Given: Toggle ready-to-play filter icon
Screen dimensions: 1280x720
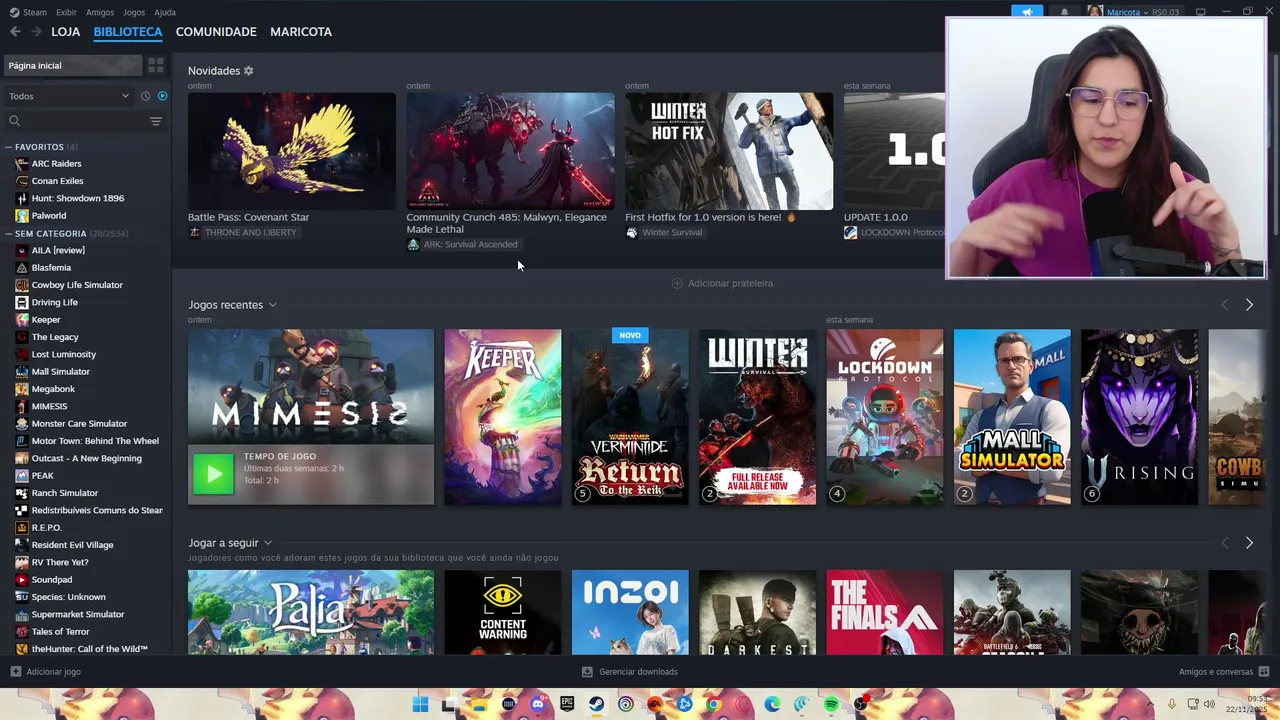Looking at the screenshot, I should tap(163, 96).
